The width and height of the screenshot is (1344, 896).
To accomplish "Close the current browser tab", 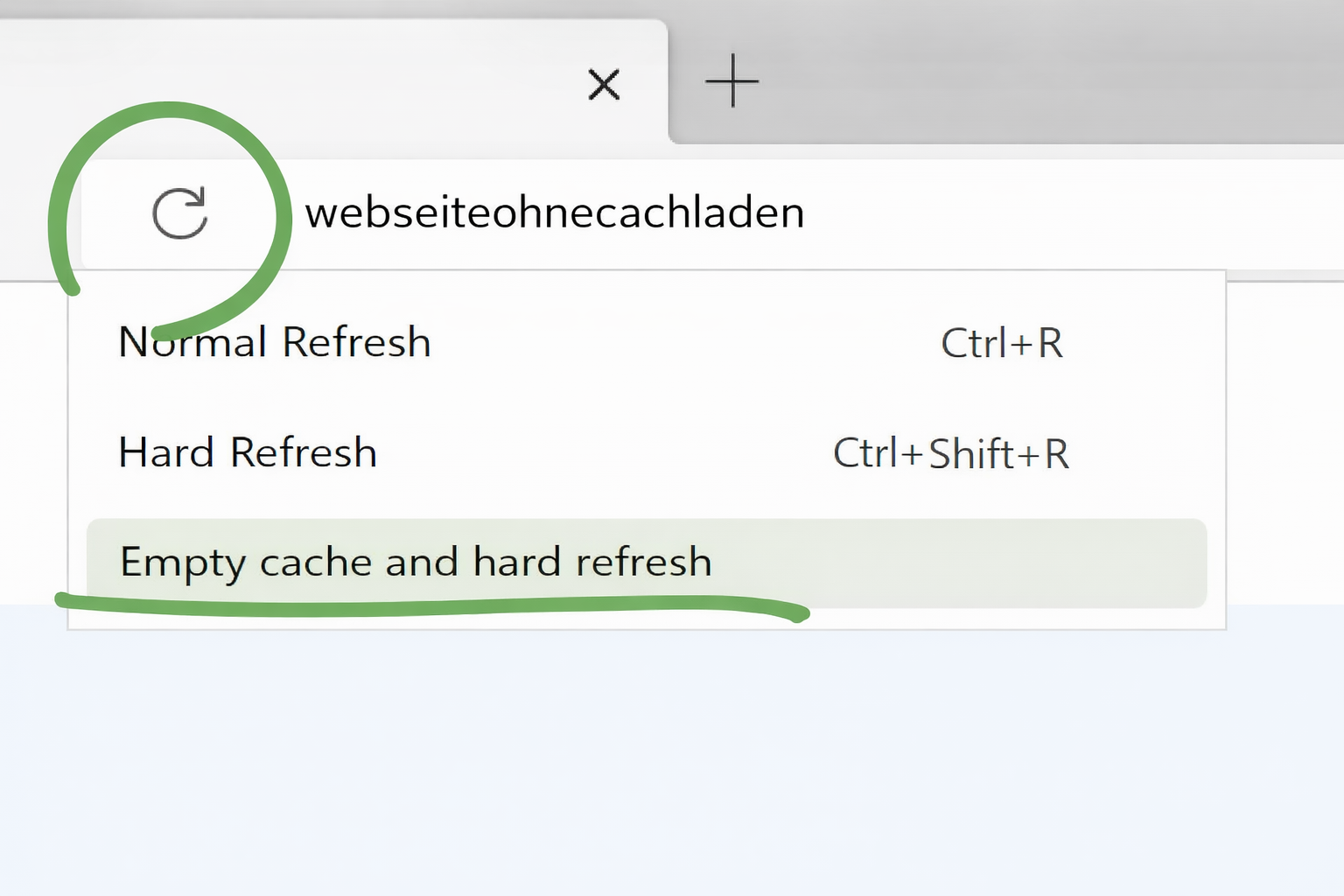I will click(x=604, y=85).
